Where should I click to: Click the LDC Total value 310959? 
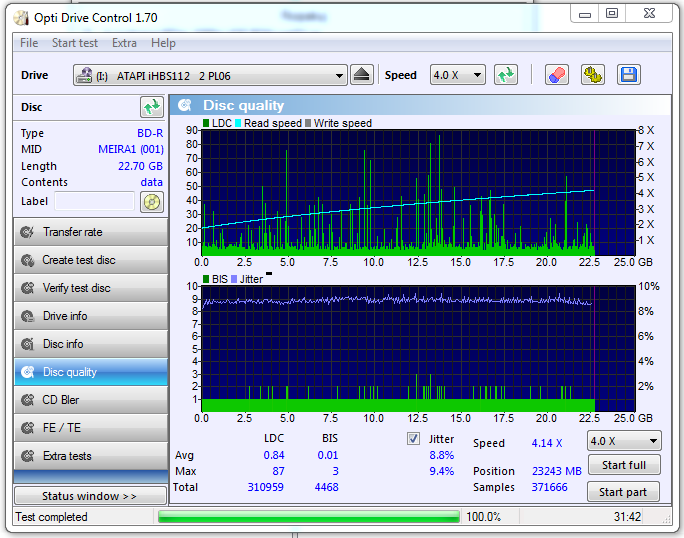(x=266, y=487)
